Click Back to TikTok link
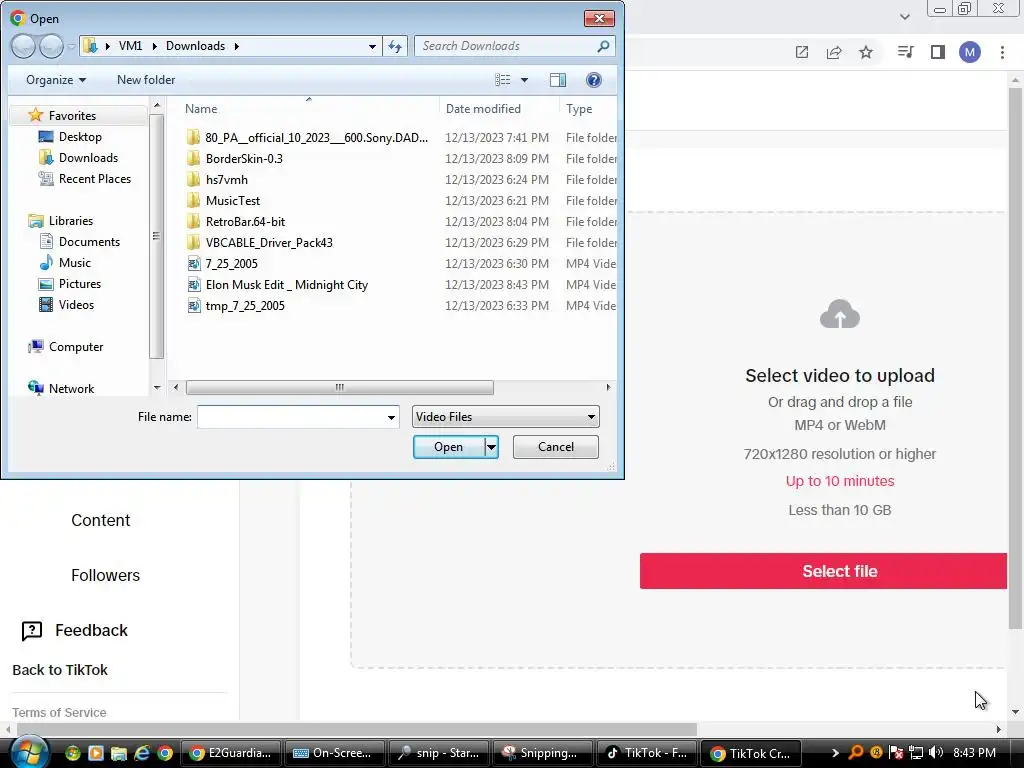Viewport: 1024px width, 768px height. (x=60, y=670)
